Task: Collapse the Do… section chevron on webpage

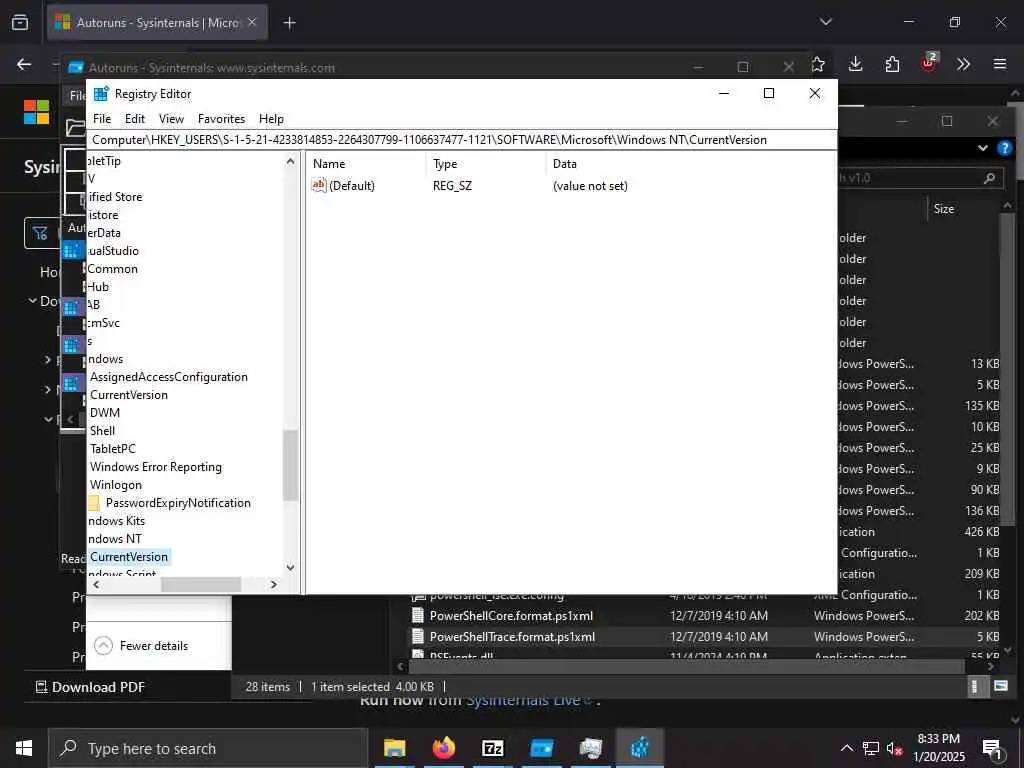Action: (x=33, y=301)
